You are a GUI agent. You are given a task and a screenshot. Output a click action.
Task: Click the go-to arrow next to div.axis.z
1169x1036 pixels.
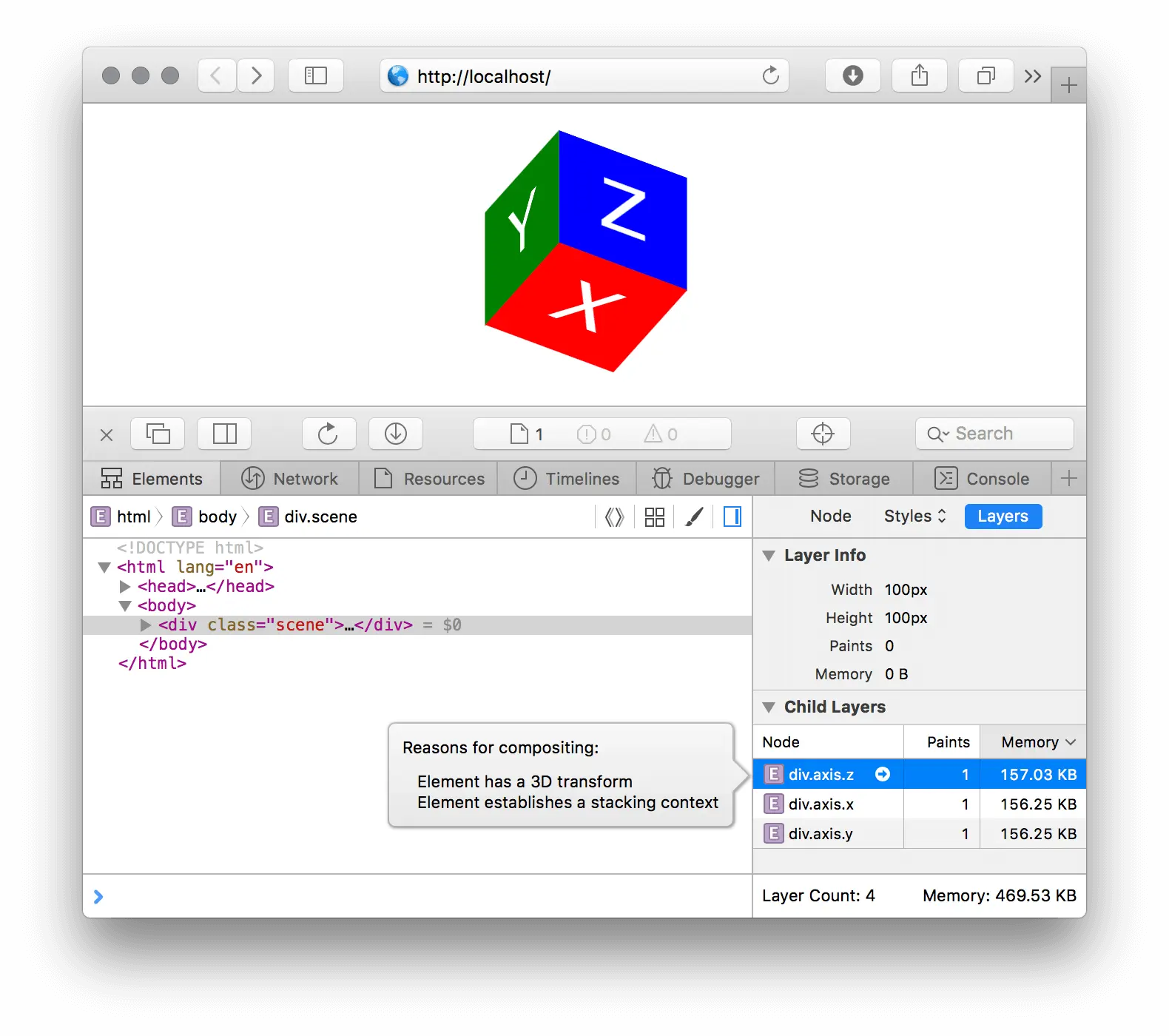pyautogui.click(x=882, y=774)
